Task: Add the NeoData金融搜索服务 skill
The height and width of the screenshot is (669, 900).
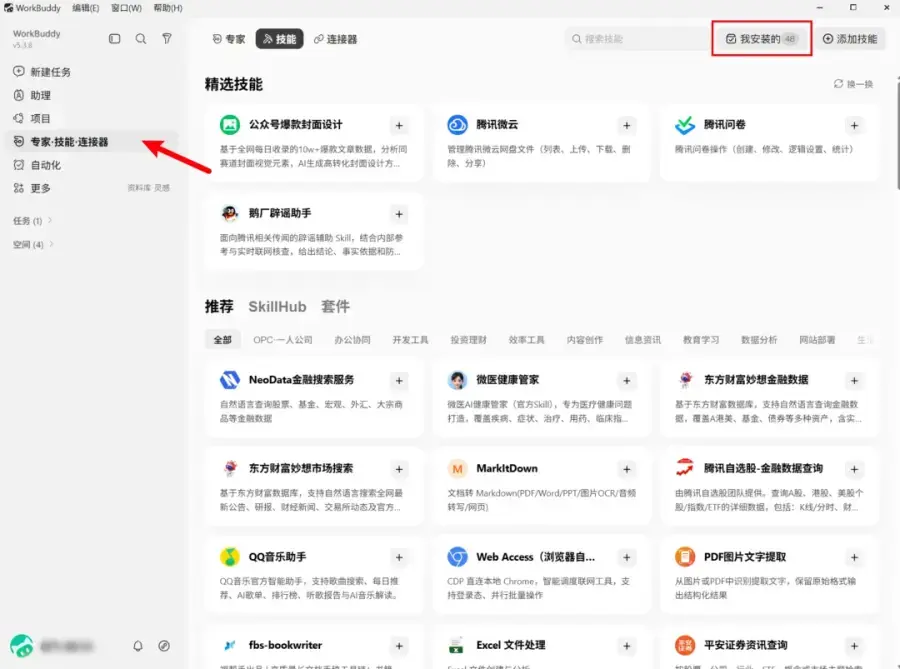Action: coord(399,380)
